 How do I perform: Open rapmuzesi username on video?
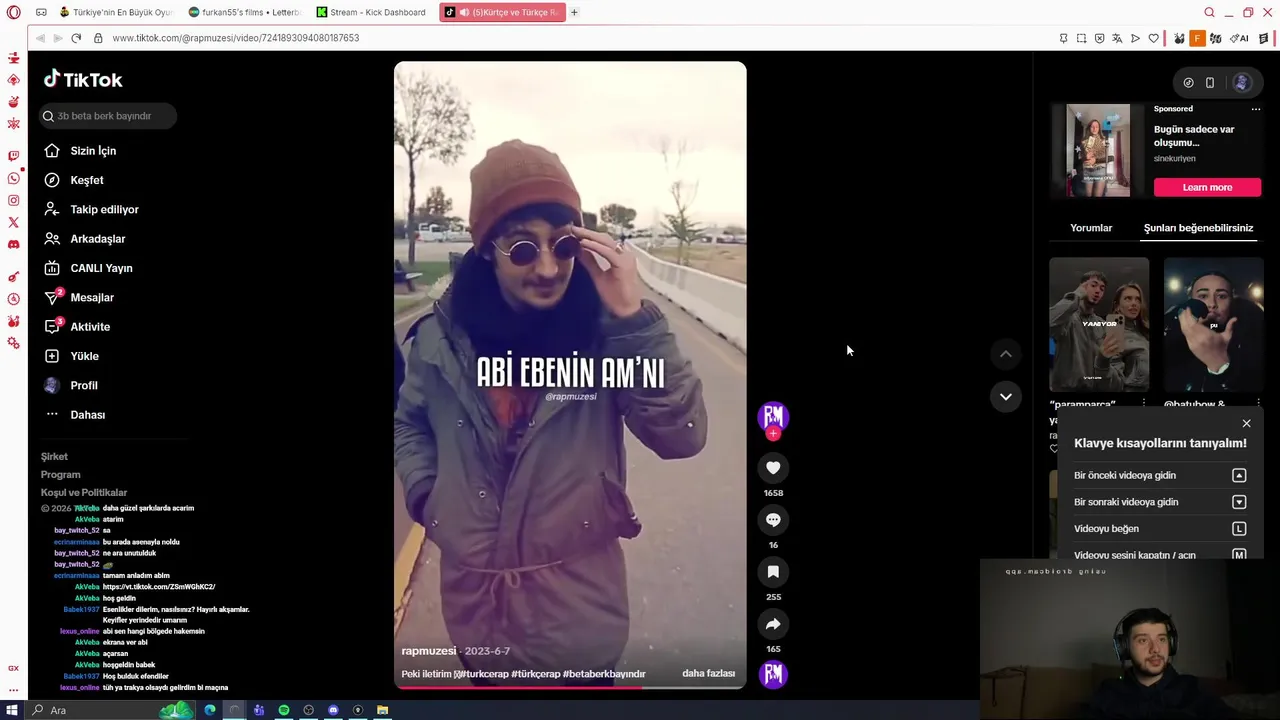click(x=429, y=651)
